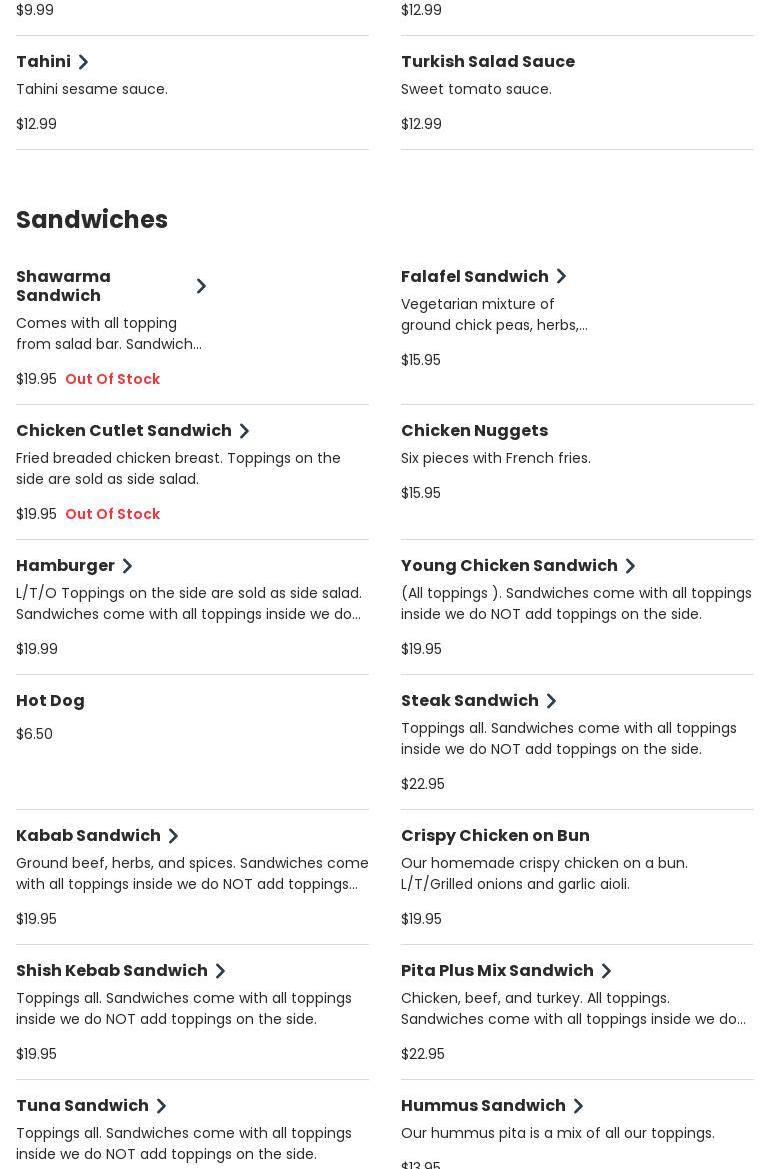Click the chevron next to Tahini
The height and width of the screenshot is (1169, 770).
pyautogui.click(x=83, y=62)
